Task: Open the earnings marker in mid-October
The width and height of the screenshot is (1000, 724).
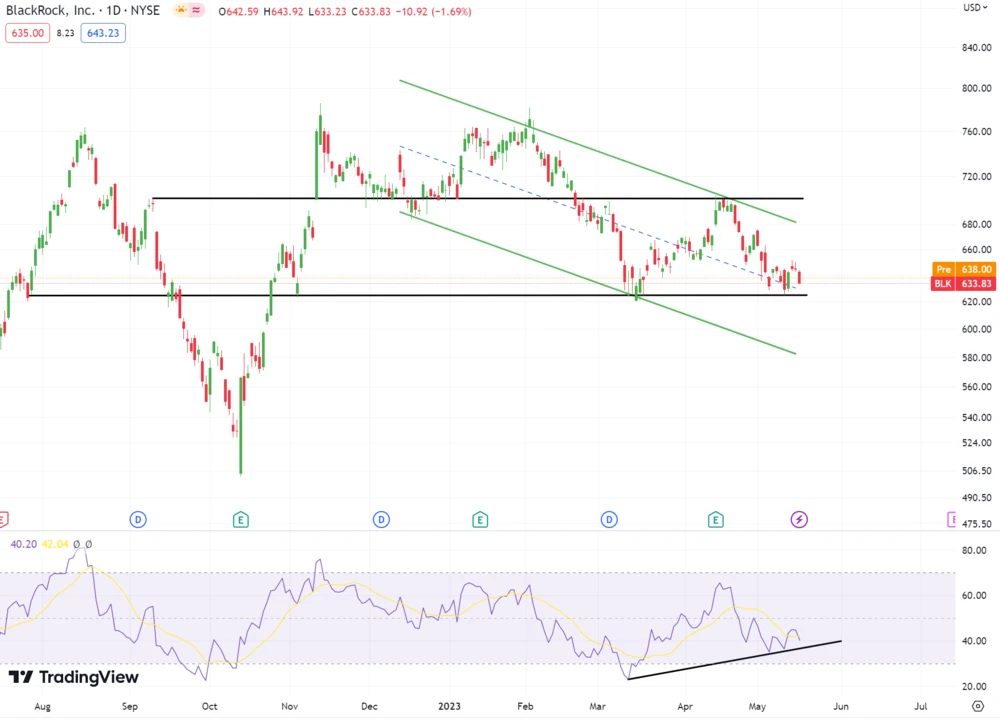Action: click(x=240, y=519)
